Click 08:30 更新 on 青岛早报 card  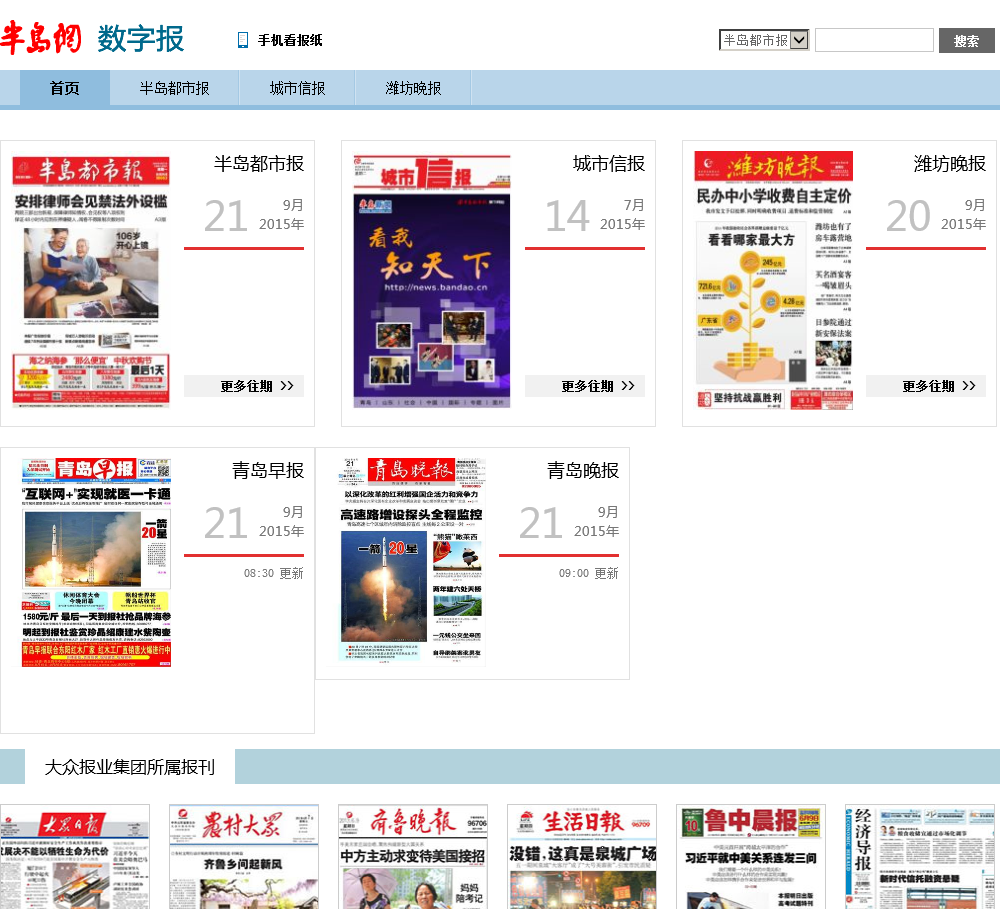coord(274,573)
